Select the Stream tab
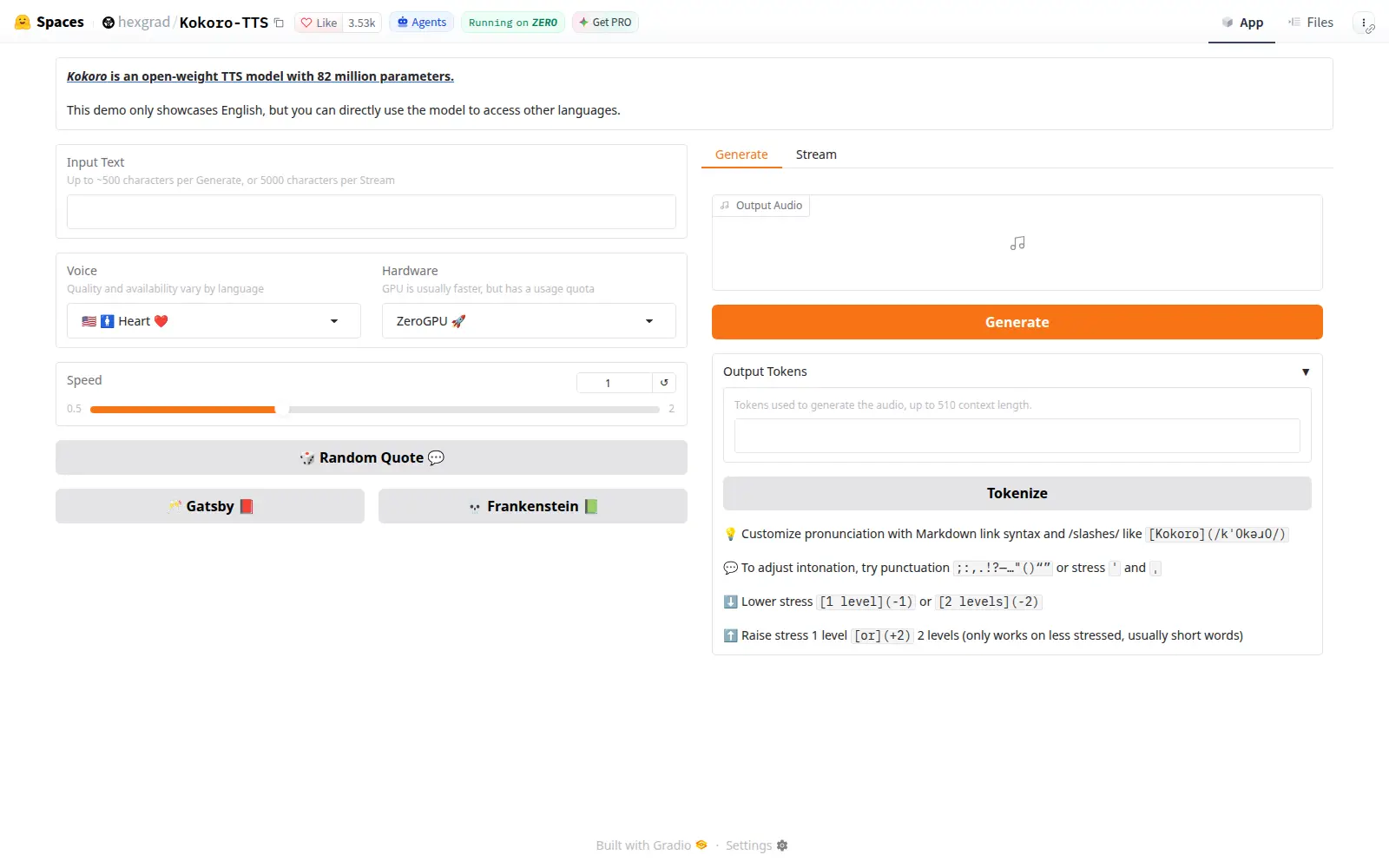 816,155
